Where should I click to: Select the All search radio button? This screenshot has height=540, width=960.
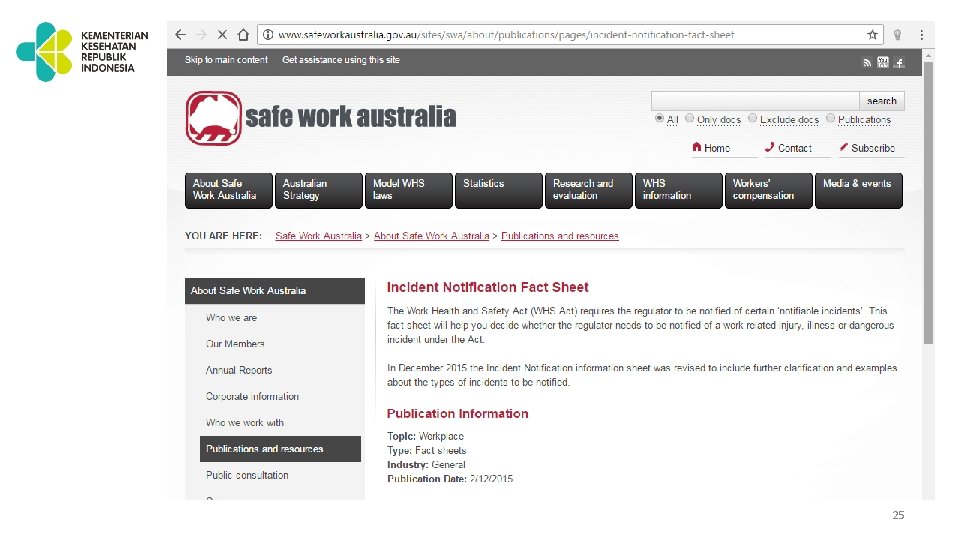[659, 118]
